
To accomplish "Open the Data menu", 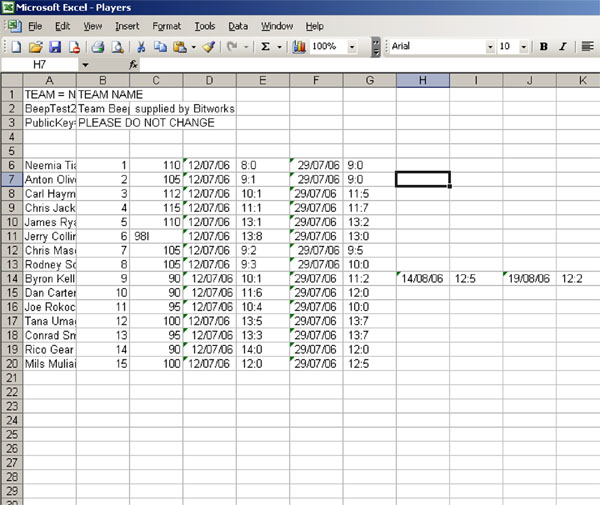I will coord(238,26).
